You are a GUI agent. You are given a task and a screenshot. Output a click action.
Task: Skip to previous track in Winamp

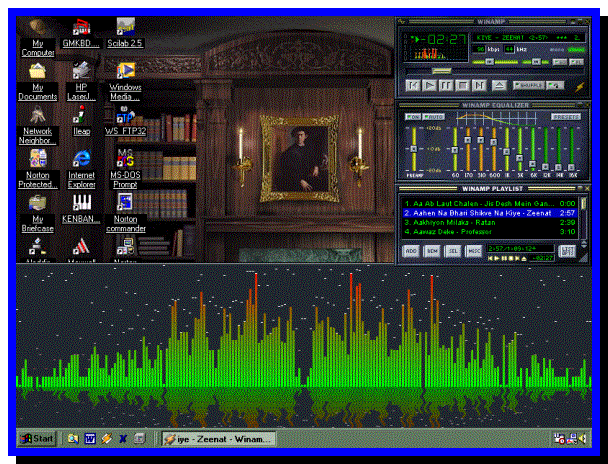(x=413, y=85)
